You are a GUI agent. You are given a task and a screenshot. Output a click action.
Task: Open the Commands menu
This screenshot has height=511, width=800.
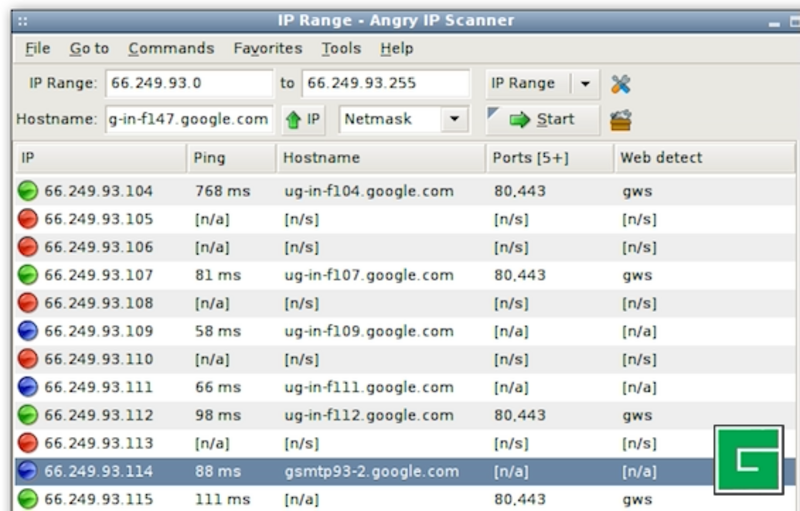[171, 48]
